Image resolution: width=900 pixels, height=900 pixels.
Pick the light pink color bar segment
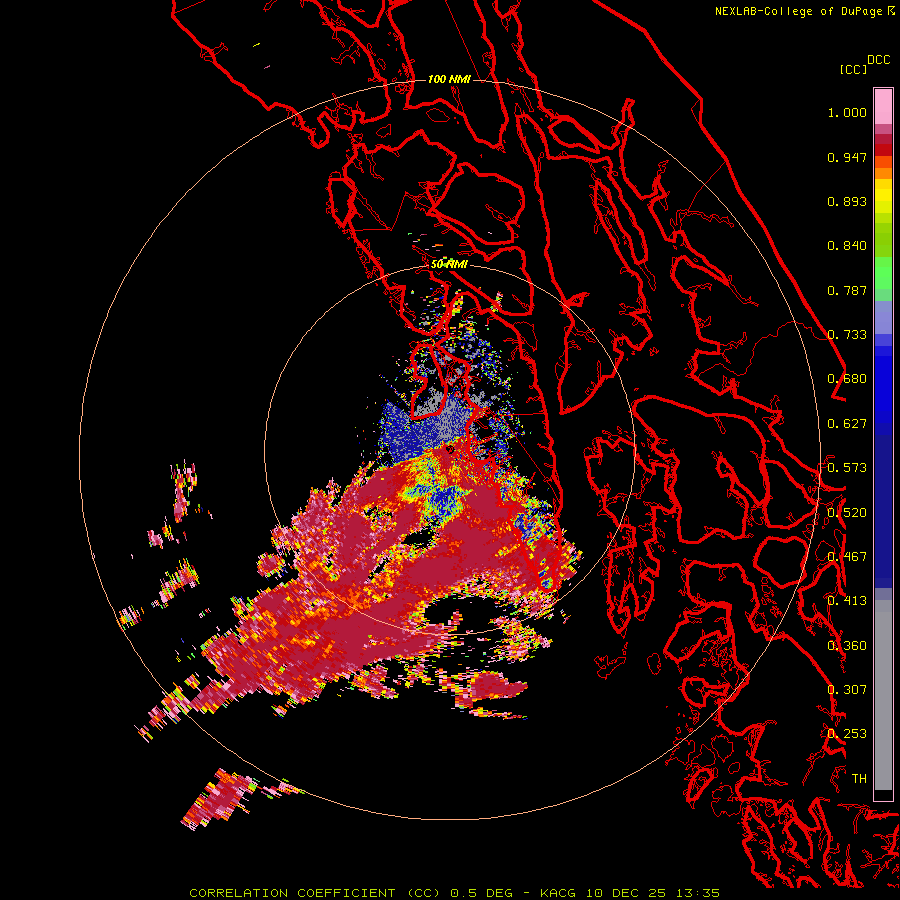pyautogui.click(x=883, y=107)
